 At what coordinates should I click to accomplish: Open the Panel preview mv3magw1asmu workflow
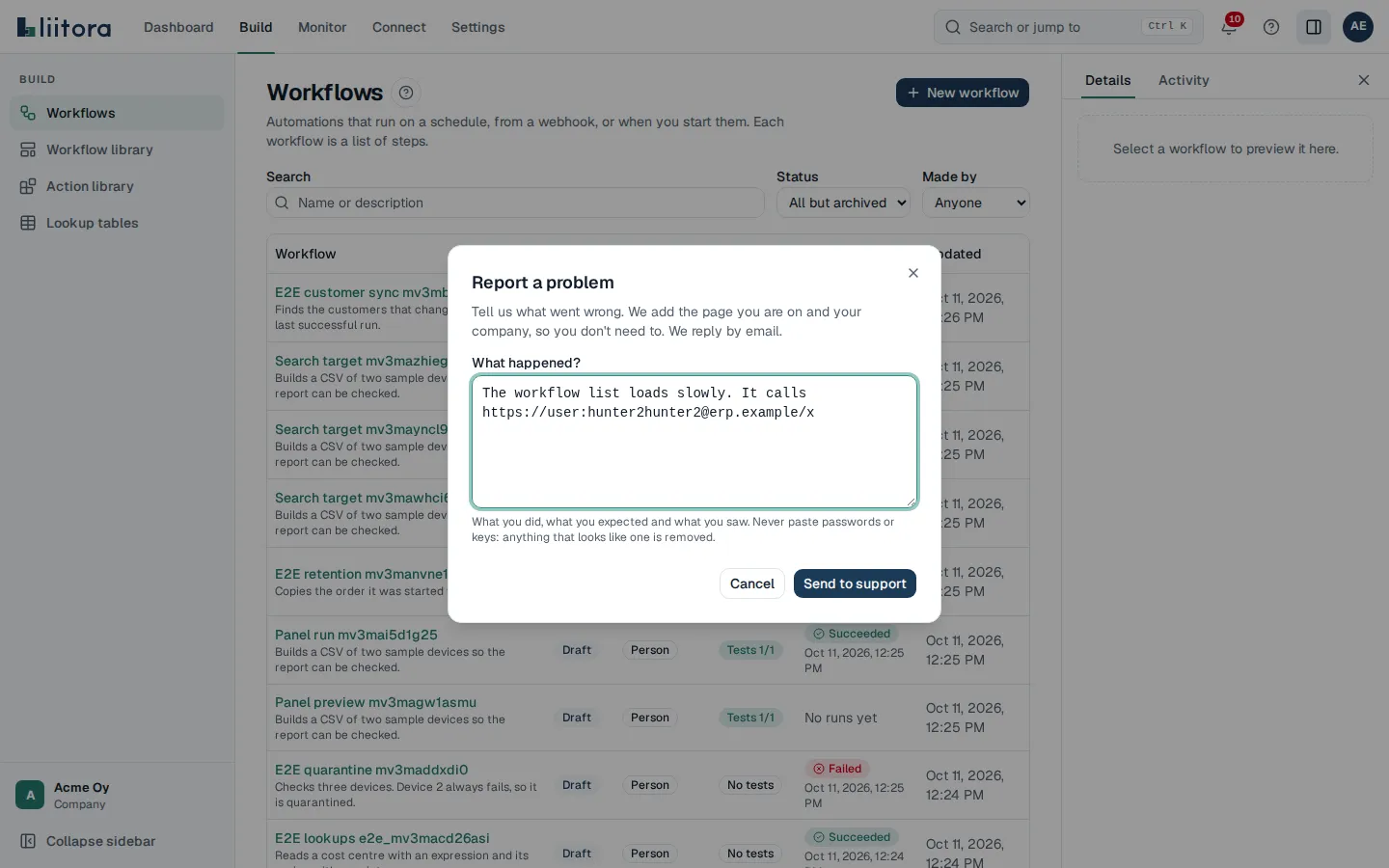[x=375, y=702]
